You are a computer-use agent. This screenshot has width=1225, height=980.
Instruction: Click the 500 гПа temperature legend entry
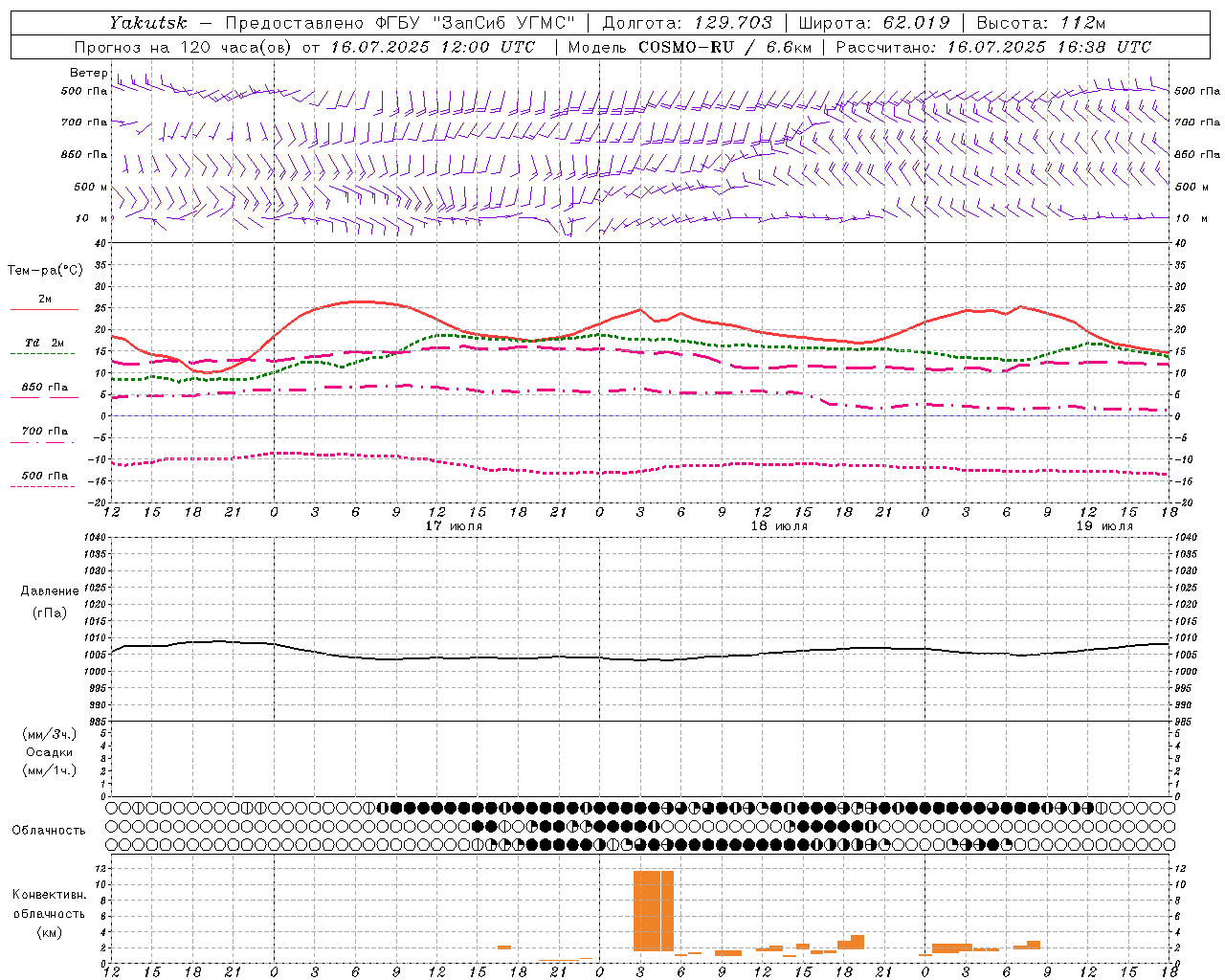click(x=45, y=476)
